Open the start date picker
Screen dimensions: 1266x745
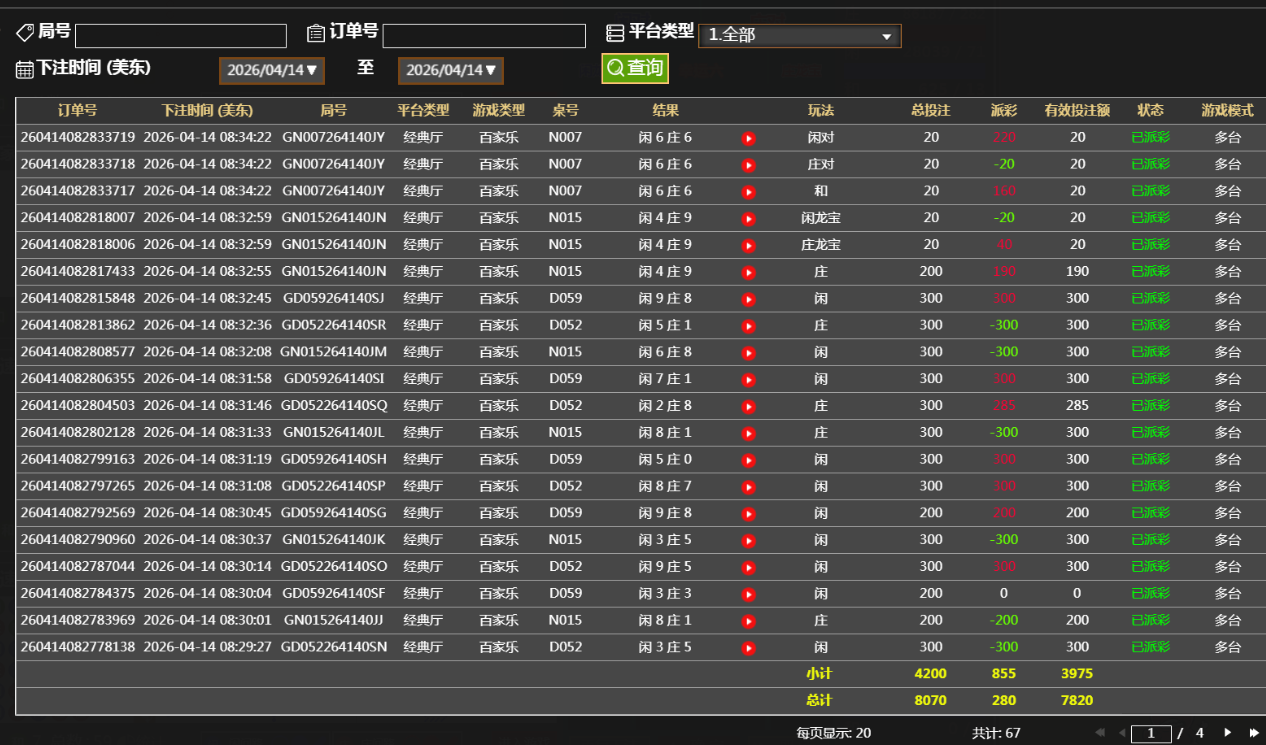coord(272,71)
